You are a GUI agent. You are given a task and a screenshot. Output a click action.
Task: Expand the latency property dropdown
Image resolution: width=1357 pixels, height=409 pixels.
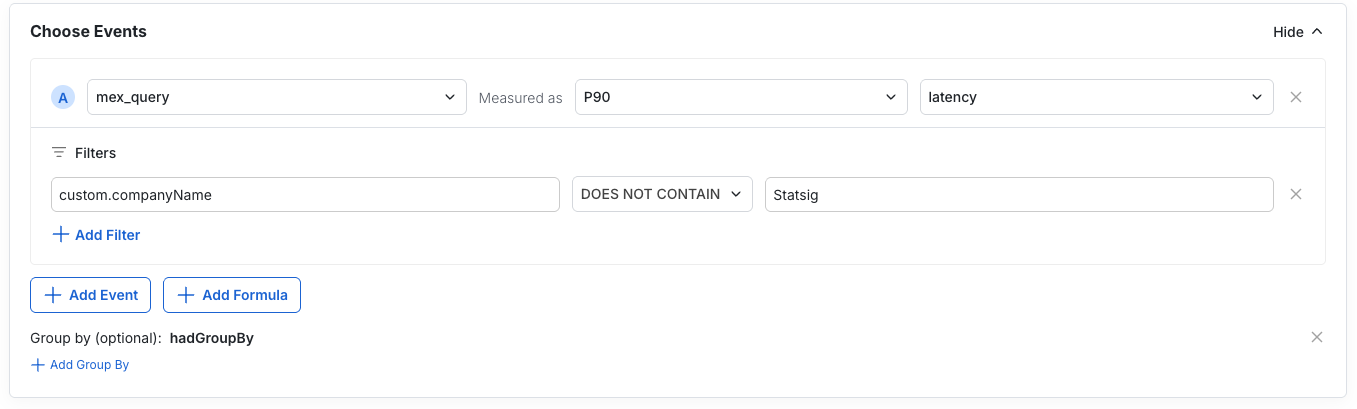pos(1096,97)
